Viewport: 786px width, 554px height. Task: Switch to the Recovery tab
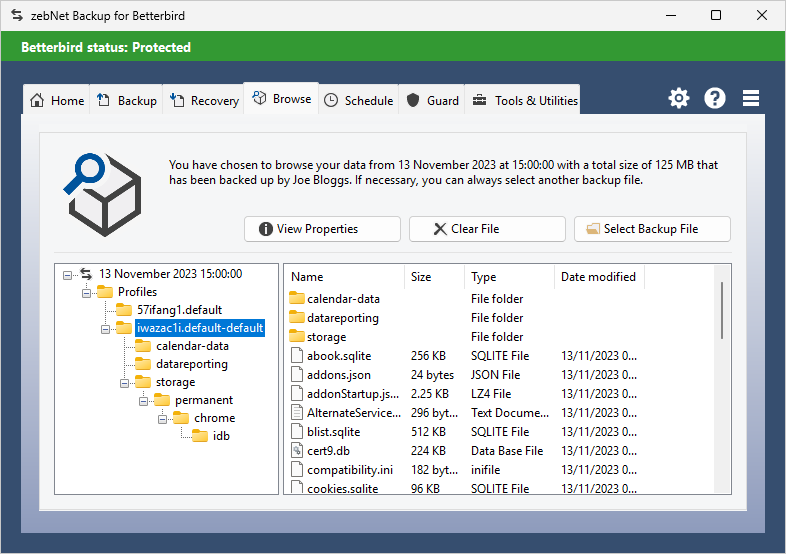coord(205,101)
